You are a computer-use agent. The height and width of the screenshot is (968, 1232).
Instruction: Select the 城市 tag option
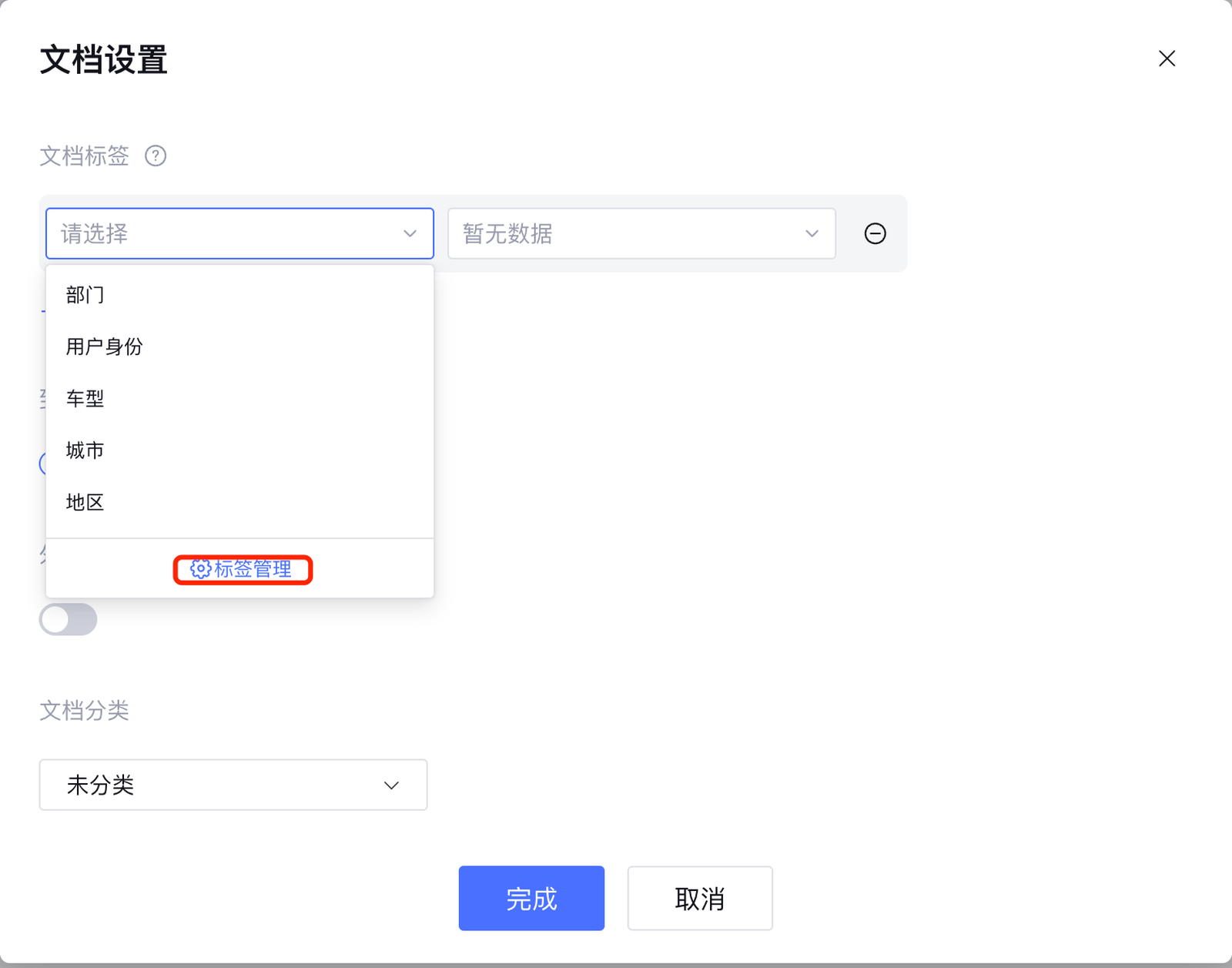85,451
